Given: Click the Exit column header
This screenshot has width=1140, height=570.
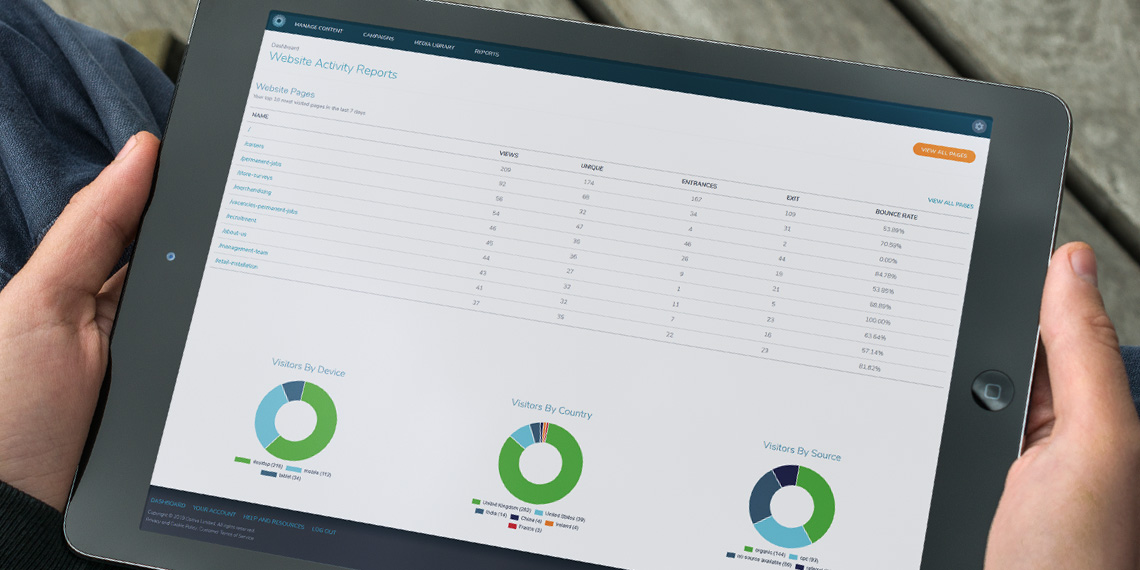Looking at the screenshot, I should pyautogui.click(x=792, y=197).
